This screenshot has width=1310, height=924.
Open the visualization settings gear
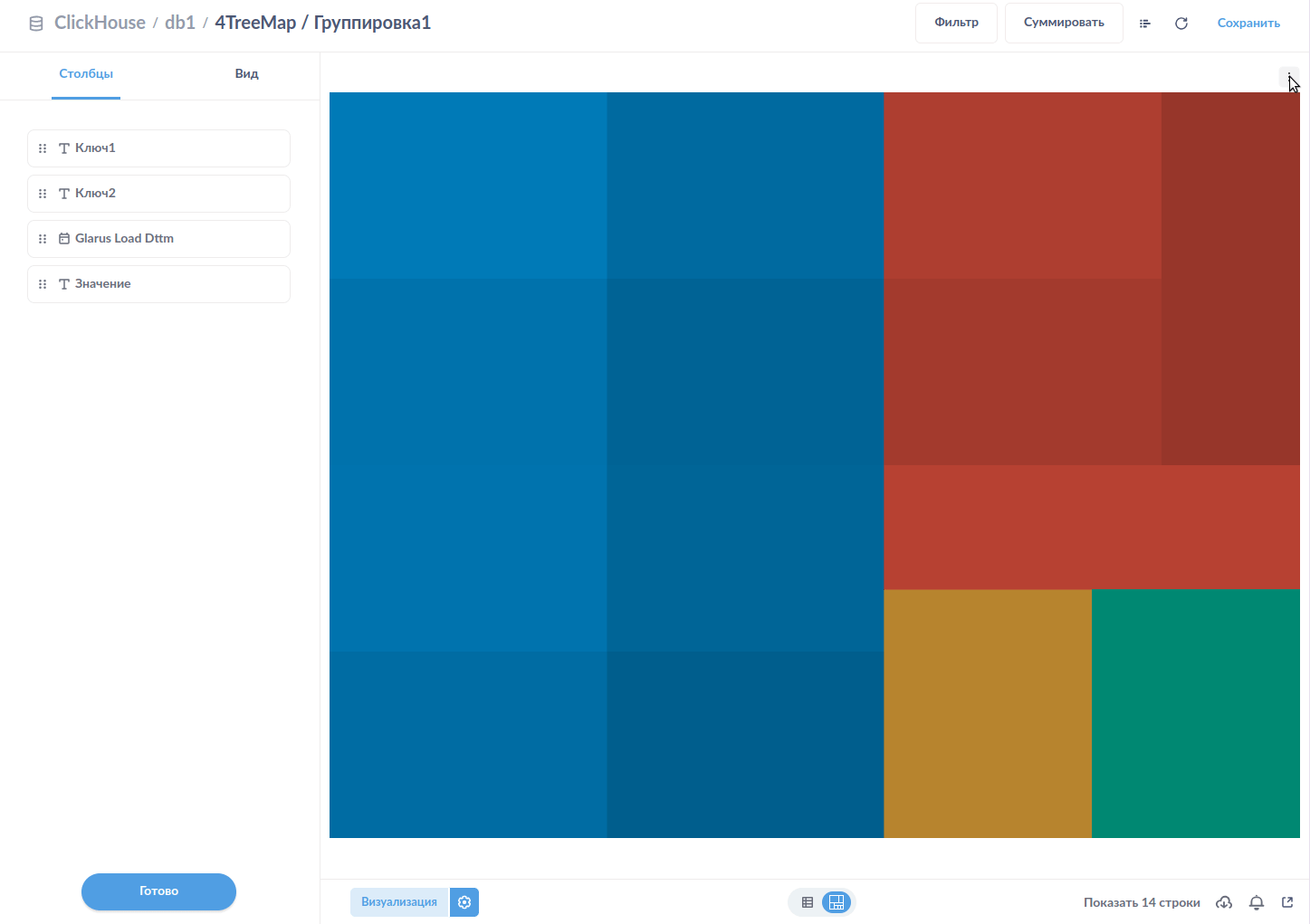point(464,902)
